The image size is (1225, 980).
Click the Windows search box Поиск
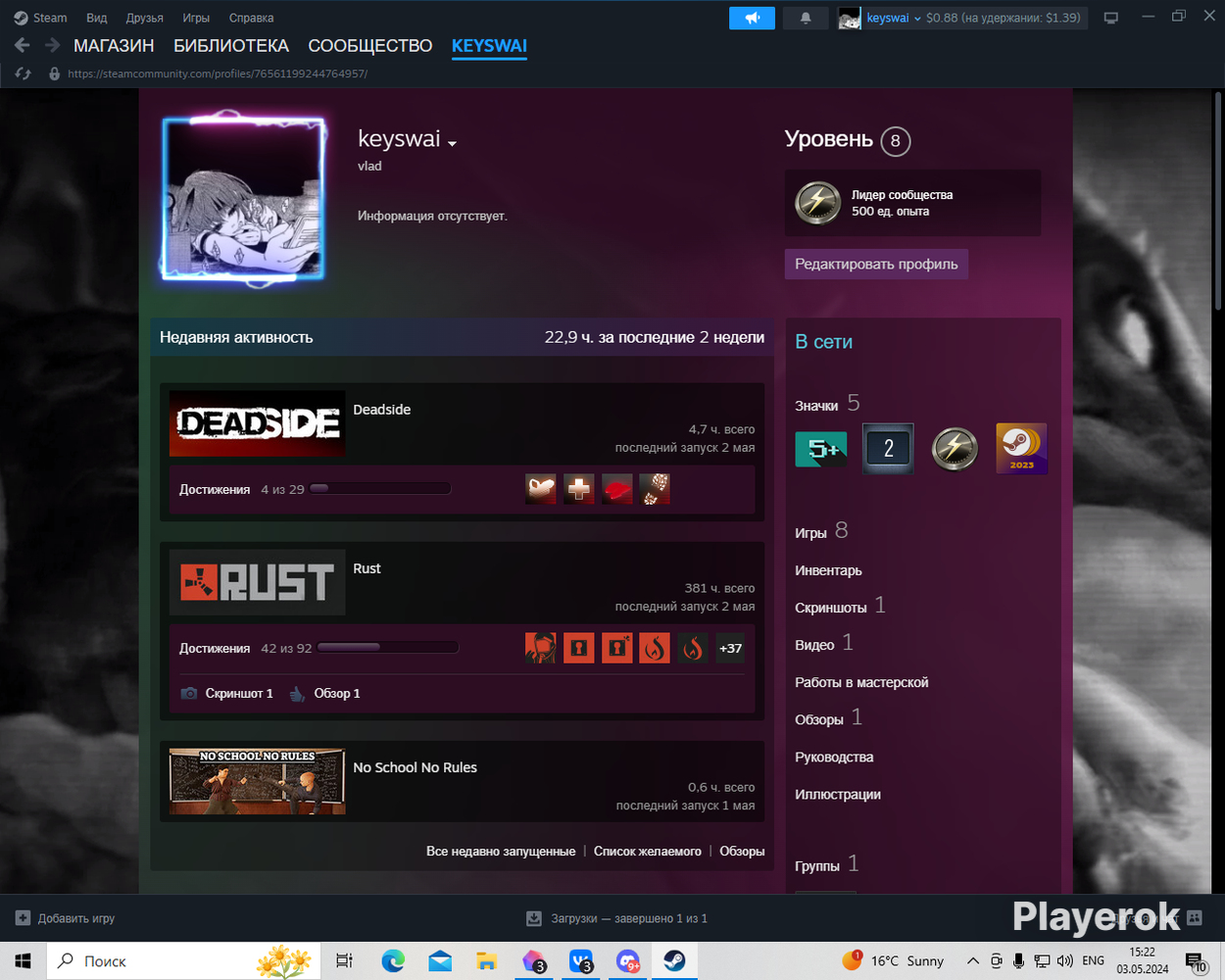tap(183, 960)
